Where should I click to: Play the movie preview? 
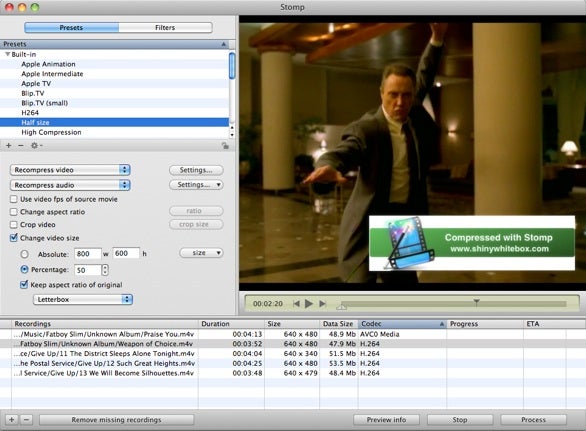pos(309,304)
